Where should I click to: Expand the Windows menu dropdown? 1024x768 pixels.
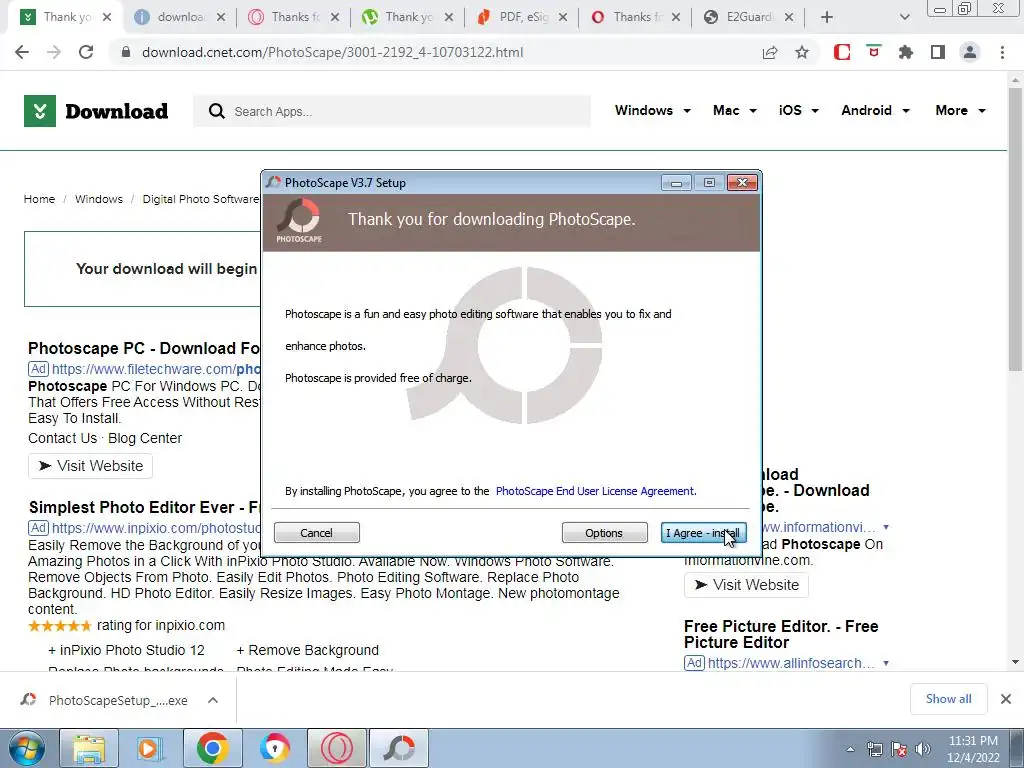tap(652, 110)
